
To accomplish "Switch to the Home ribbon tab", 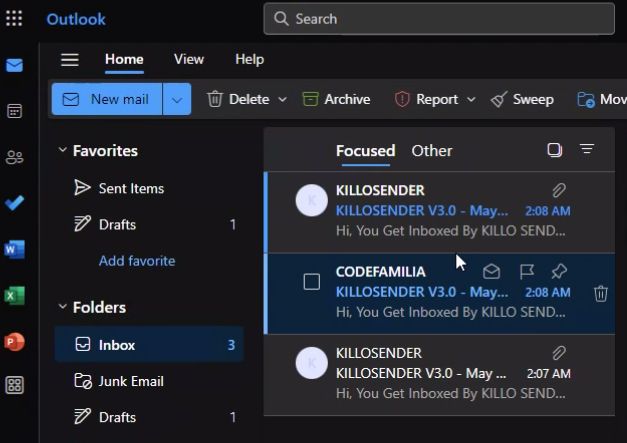I will (x=124, y=59).
